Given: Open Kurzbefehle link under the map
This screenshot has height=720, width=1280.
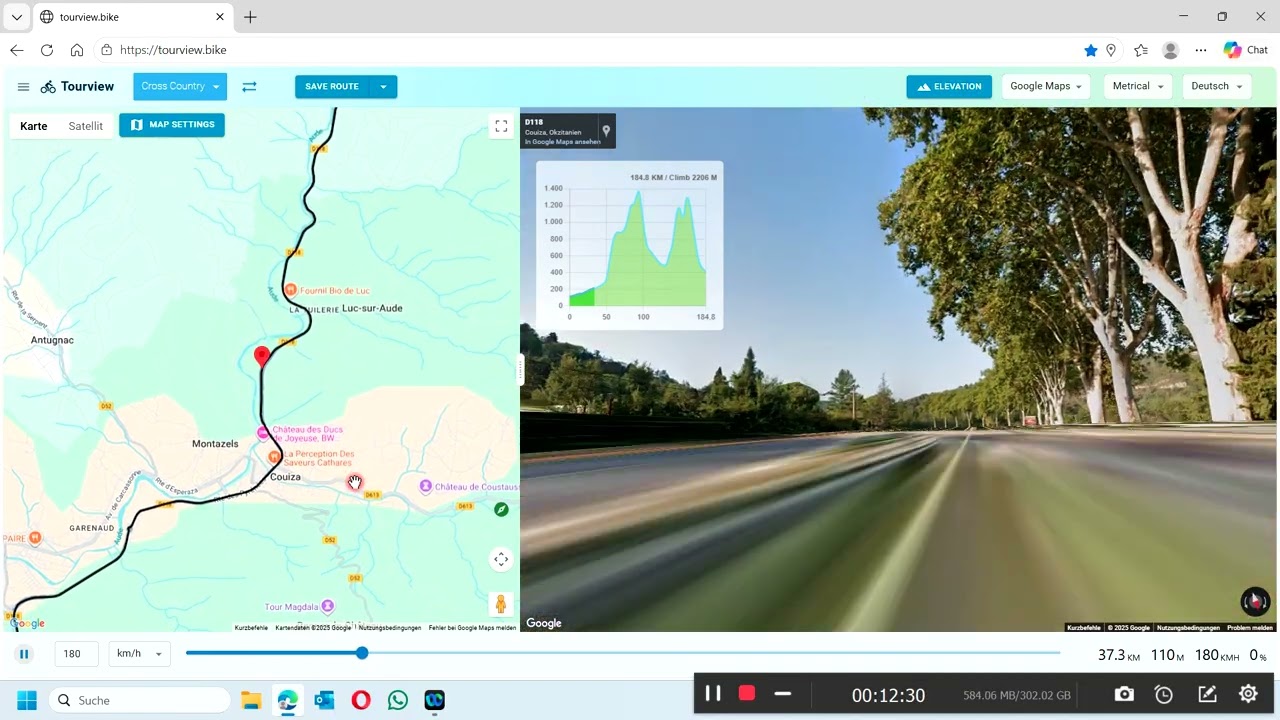Looking at the screenshot, I should 251,628.
